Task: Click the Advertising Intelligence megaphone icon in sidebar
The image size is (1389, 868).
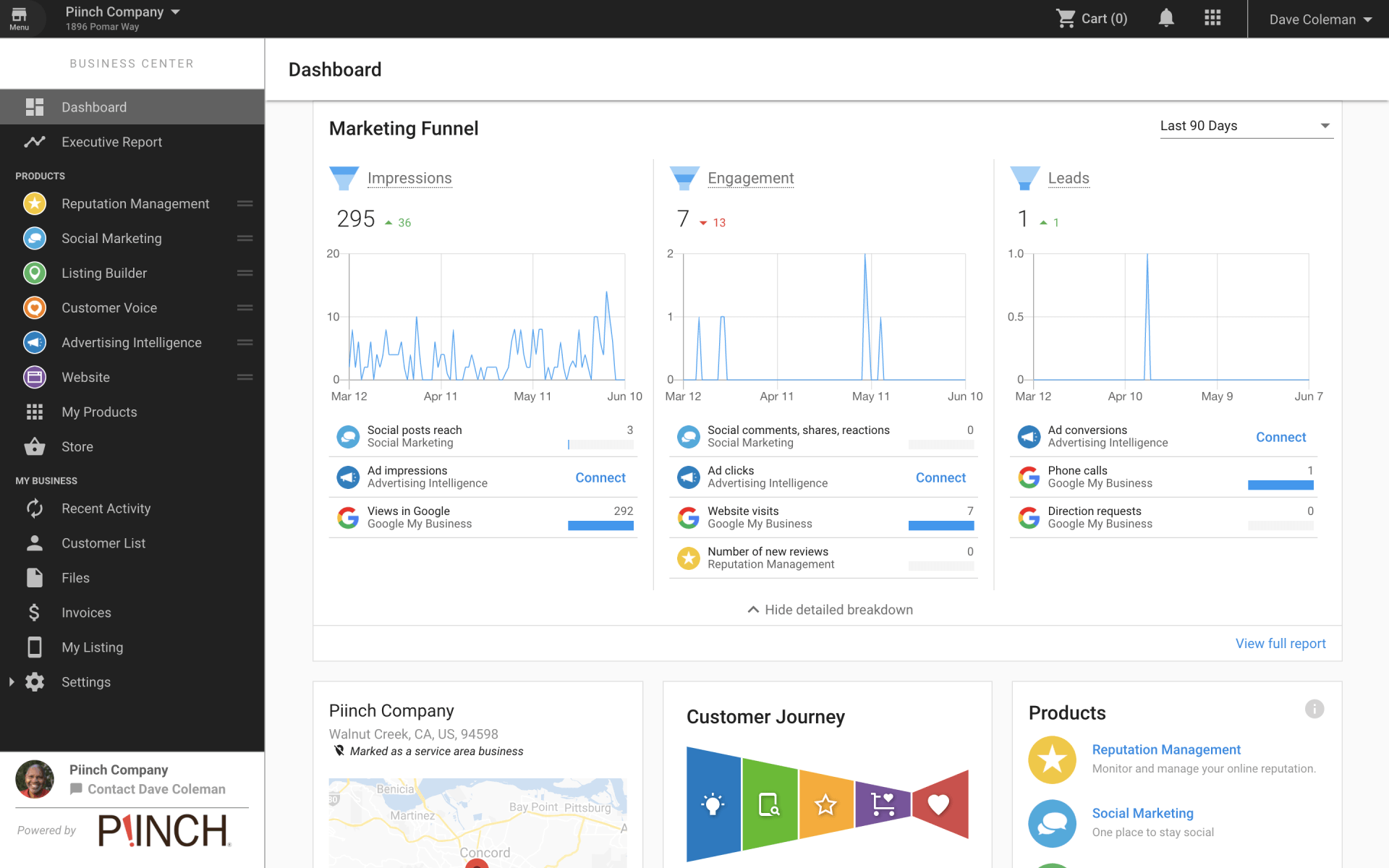Action: tap(35, 343)
